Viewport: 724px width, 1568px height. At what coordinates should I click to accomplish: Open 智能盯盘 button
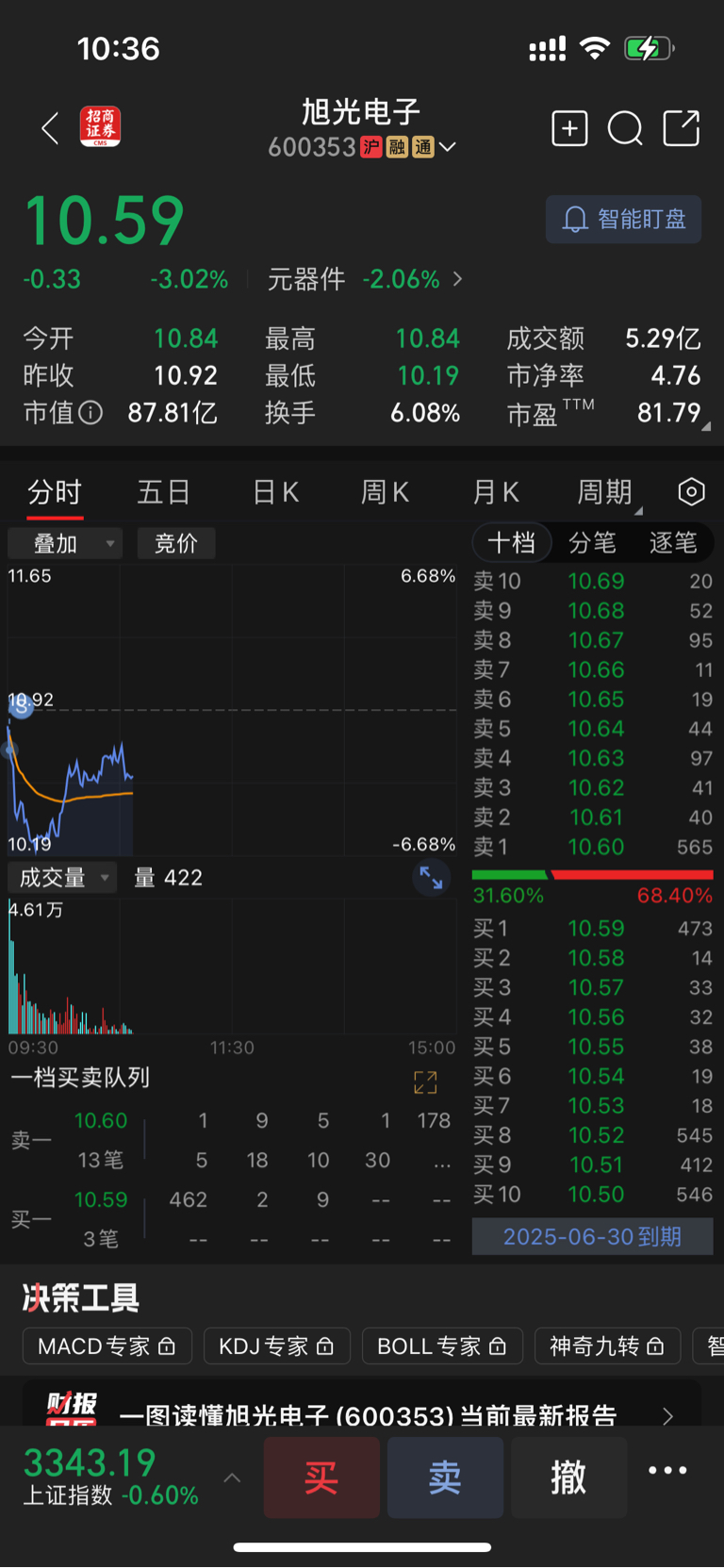pyautogui.click(x=623, y=220)
